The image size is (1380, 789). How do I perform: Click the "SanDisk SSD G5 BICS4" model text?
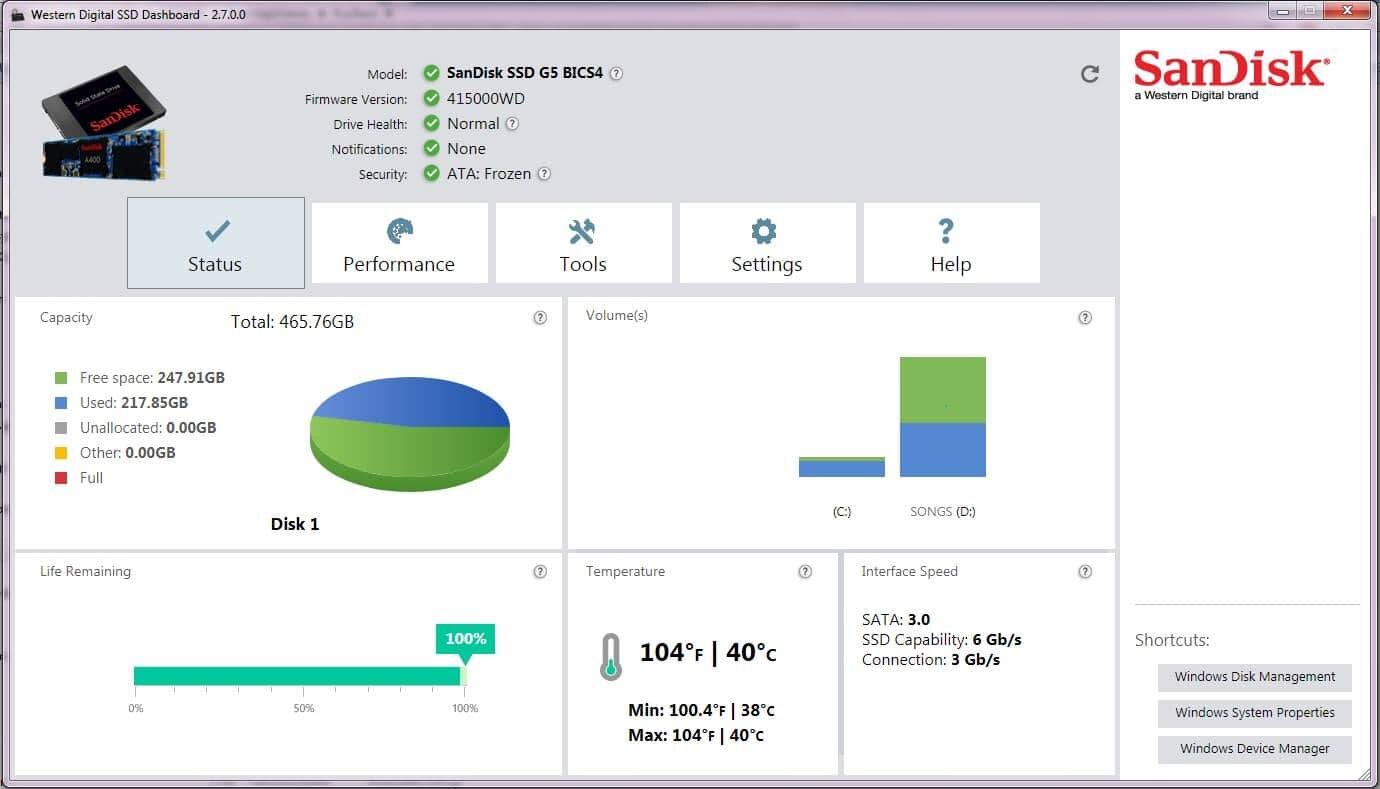(525, 73)
